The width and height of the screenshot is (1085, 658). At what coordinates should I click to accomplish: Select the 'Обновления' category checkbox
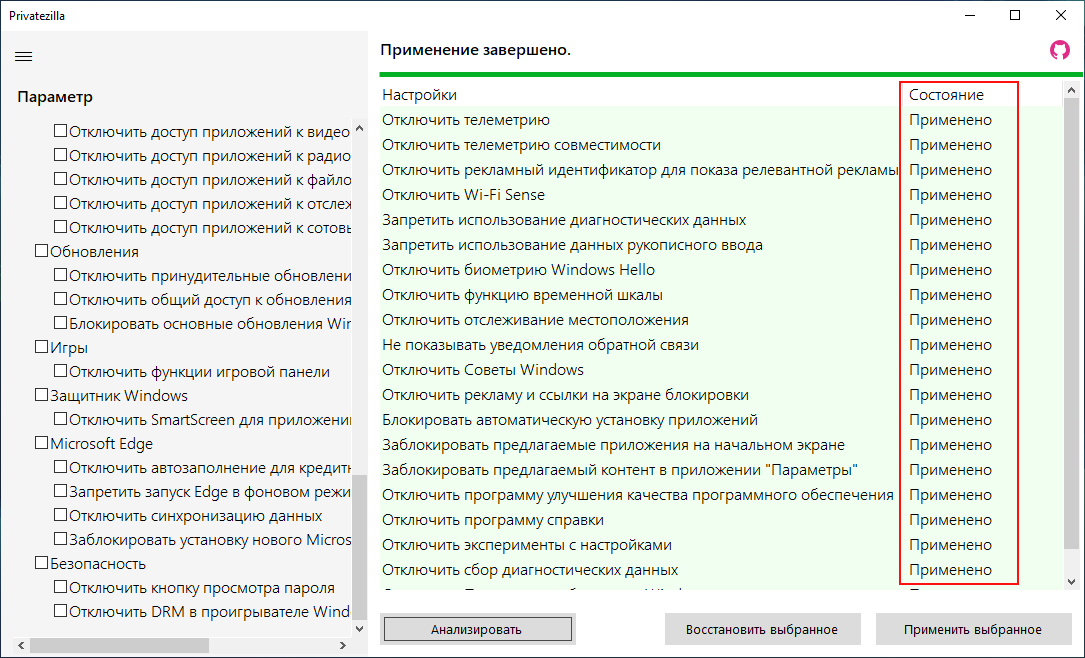(x=42, y=251)
